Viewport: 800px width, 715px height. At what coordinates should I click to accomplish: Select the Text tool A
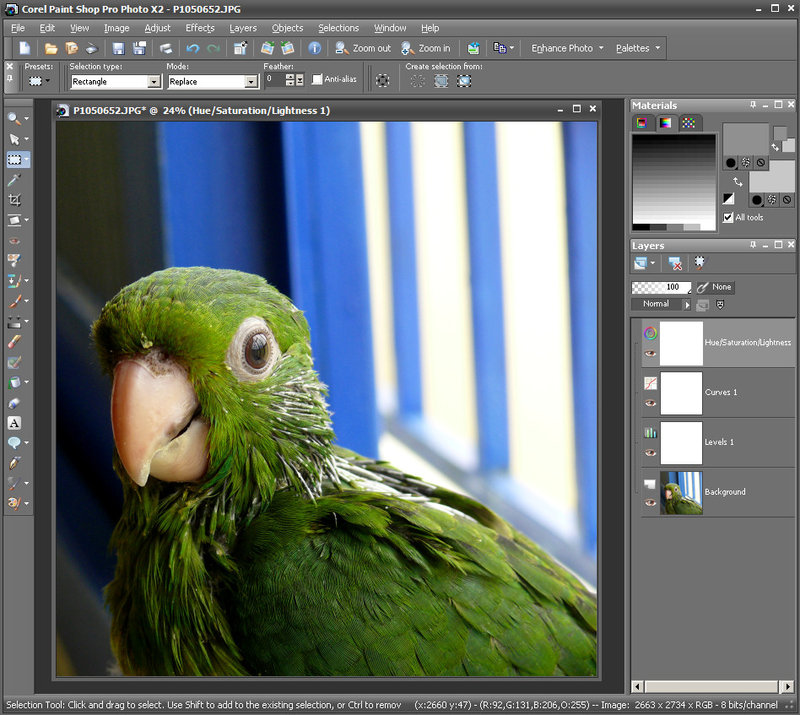[x=14, y=423]
